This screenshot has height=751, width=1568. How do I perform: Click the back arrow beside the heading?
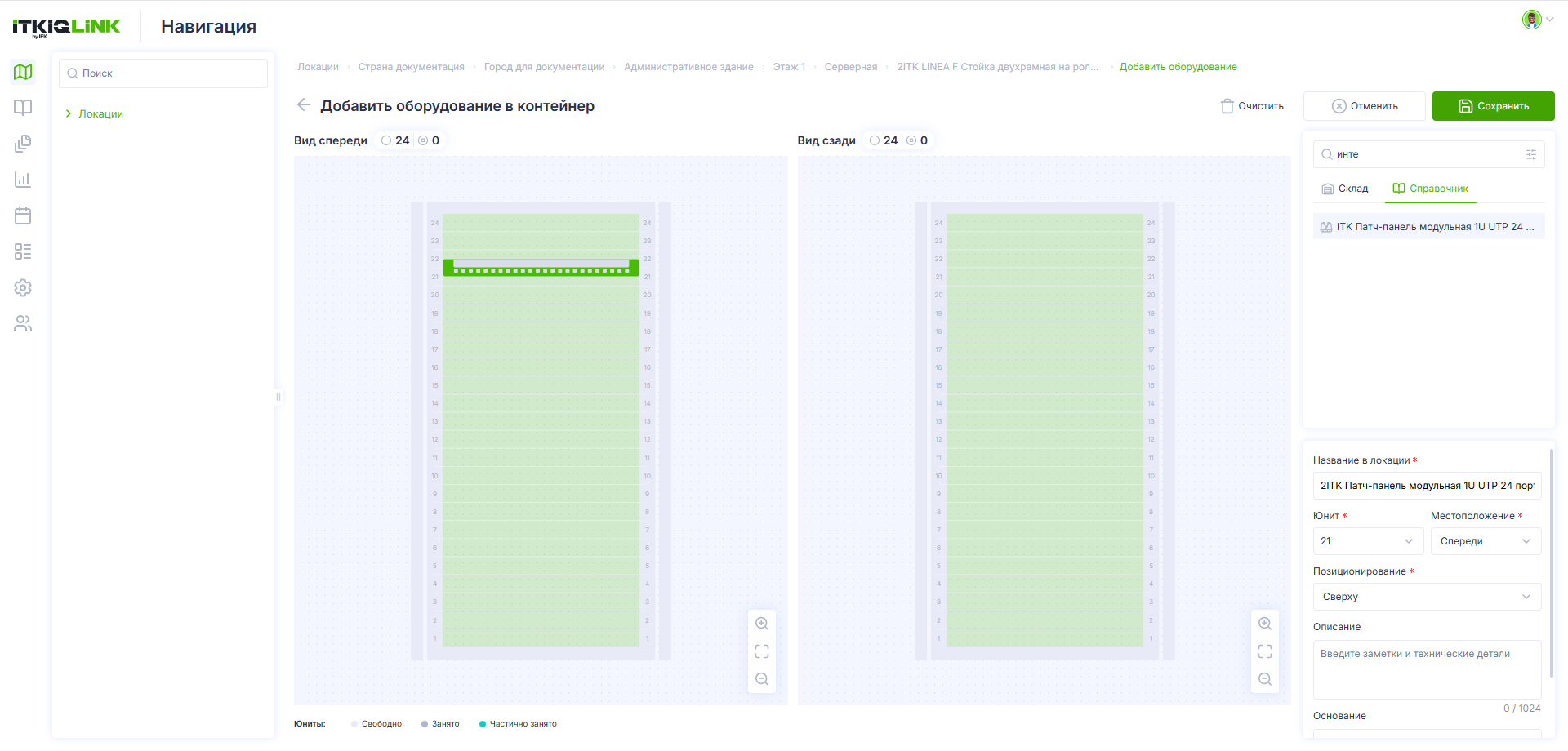(x=304, y=105)
